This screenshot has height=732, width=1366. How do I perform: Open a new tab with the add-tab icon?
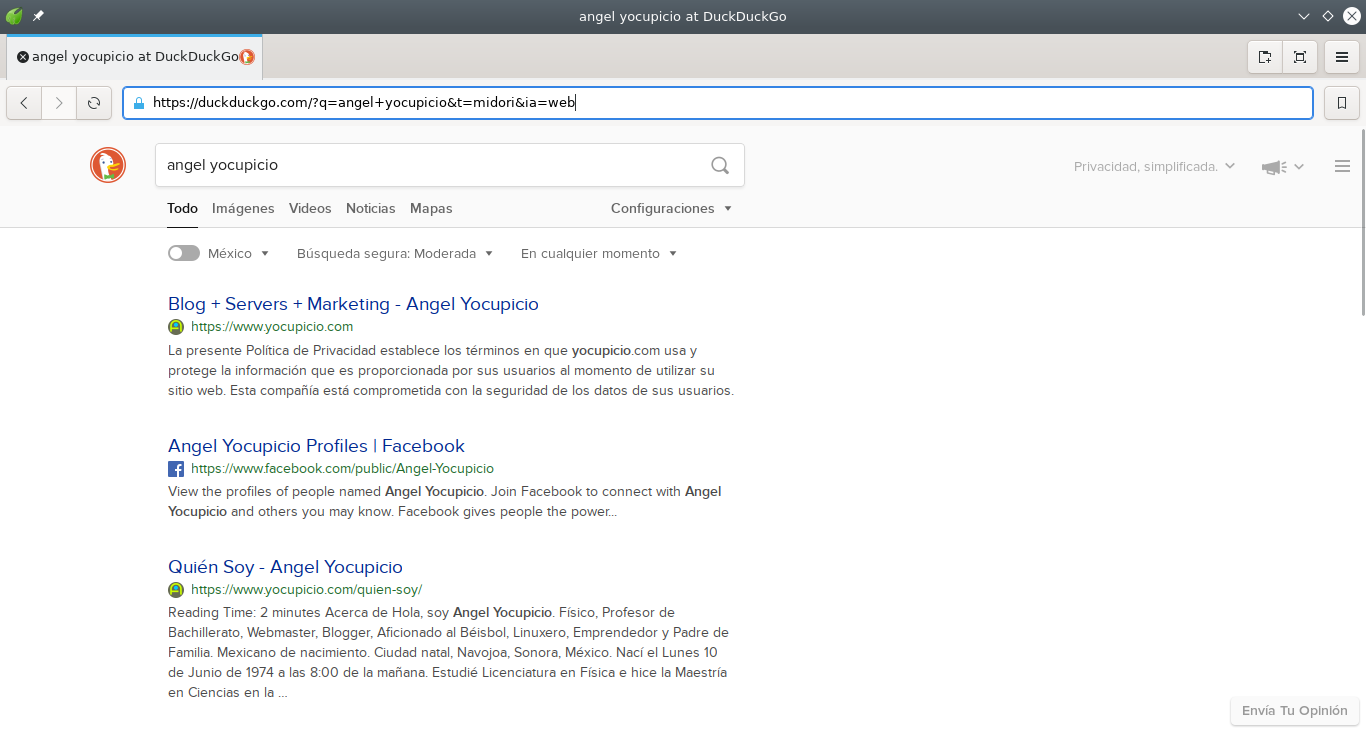coord(1265,57)
